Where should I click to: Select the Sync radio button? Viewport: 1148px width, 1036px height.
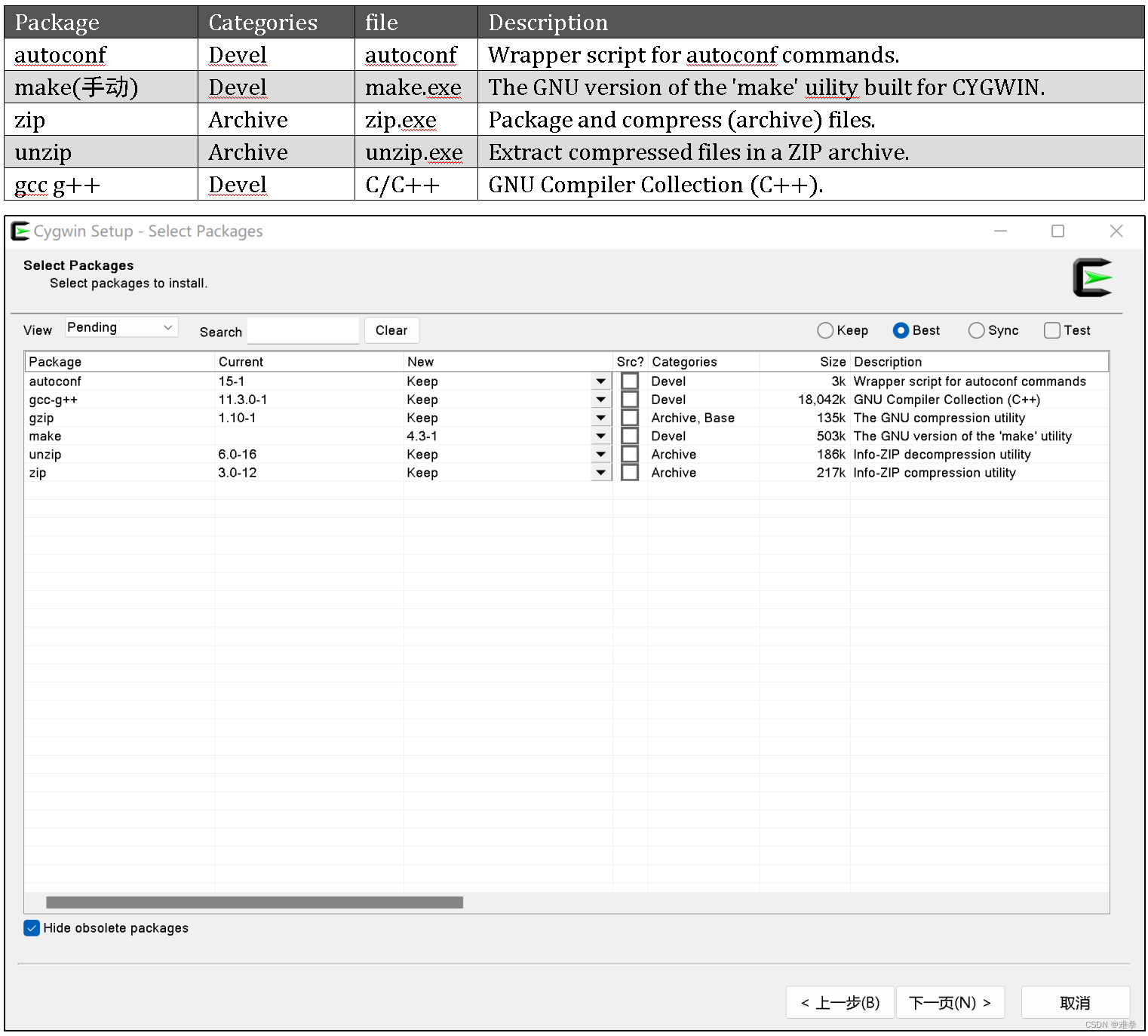[x=977, y=330]
